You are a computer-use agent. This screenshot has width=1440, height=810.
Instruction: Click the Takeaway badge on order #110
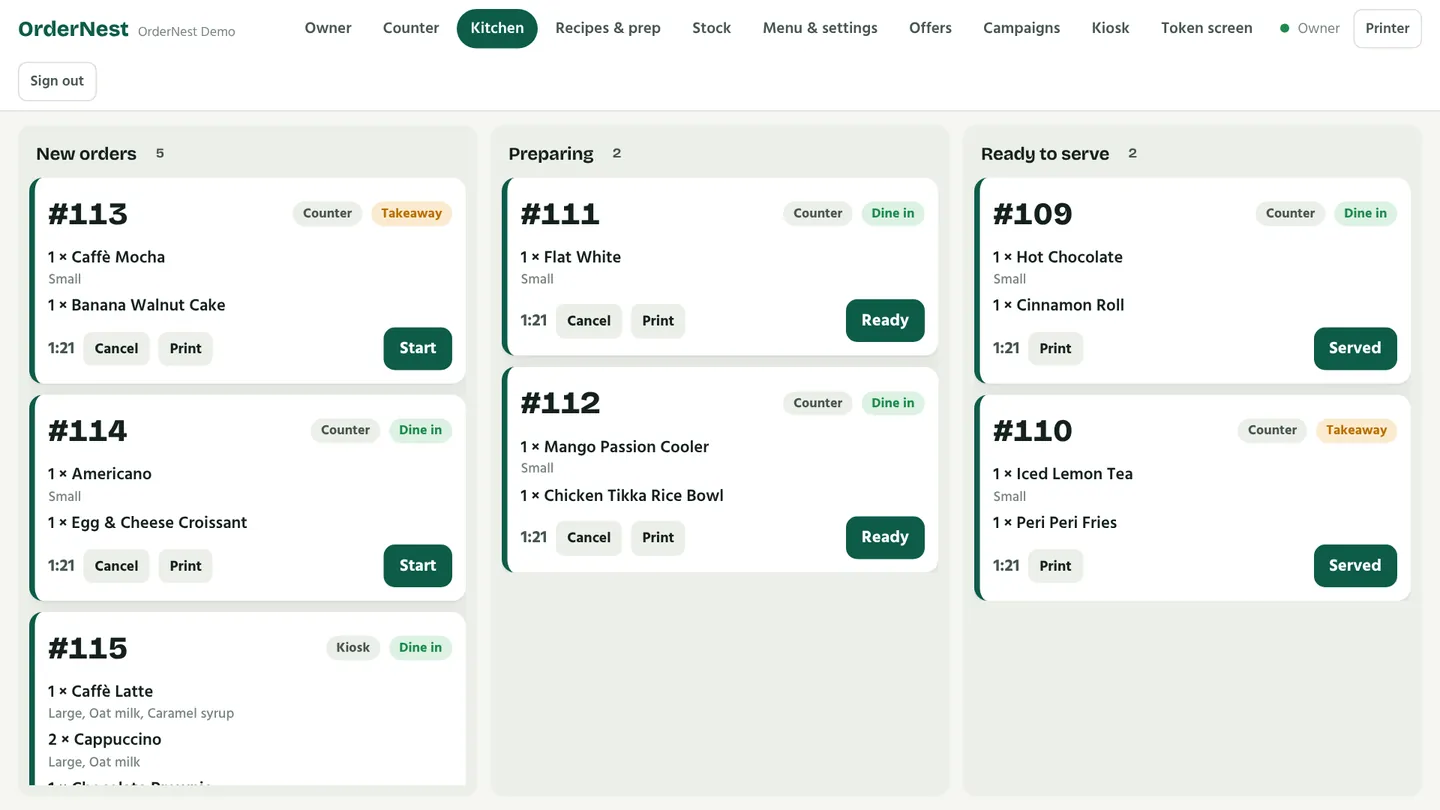[x=1356, y=430]
